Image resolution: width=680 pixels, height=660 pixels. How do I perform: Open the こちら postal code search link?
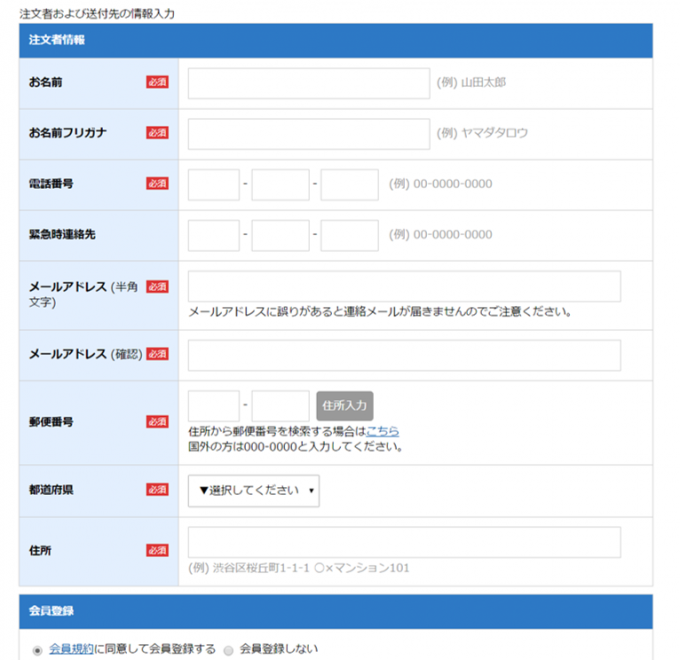(382, 431)
